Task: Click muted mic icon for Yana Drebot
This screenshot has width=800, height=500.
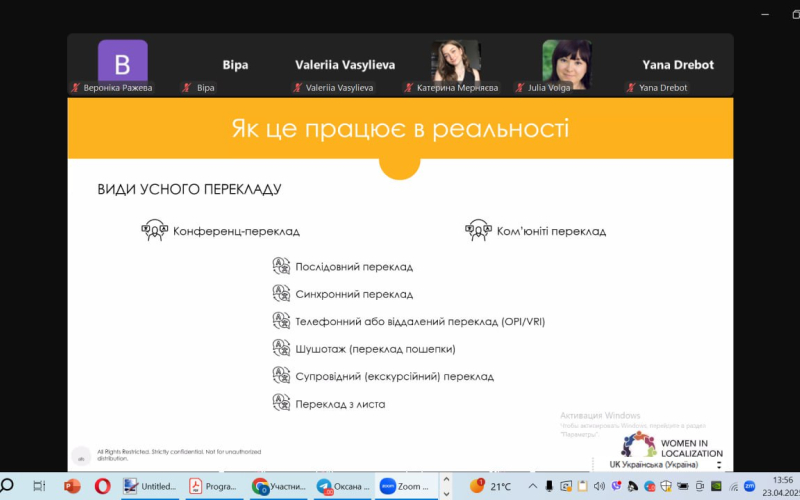Action: (x=630, y=88)
